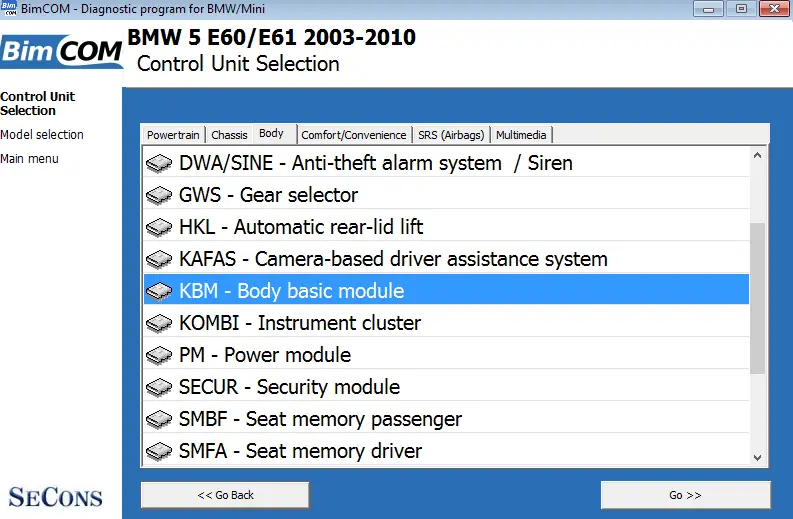Click the icon beside KOMBI Instrument cluster
This screenshot has height=519, width=793.
[159, 323]
